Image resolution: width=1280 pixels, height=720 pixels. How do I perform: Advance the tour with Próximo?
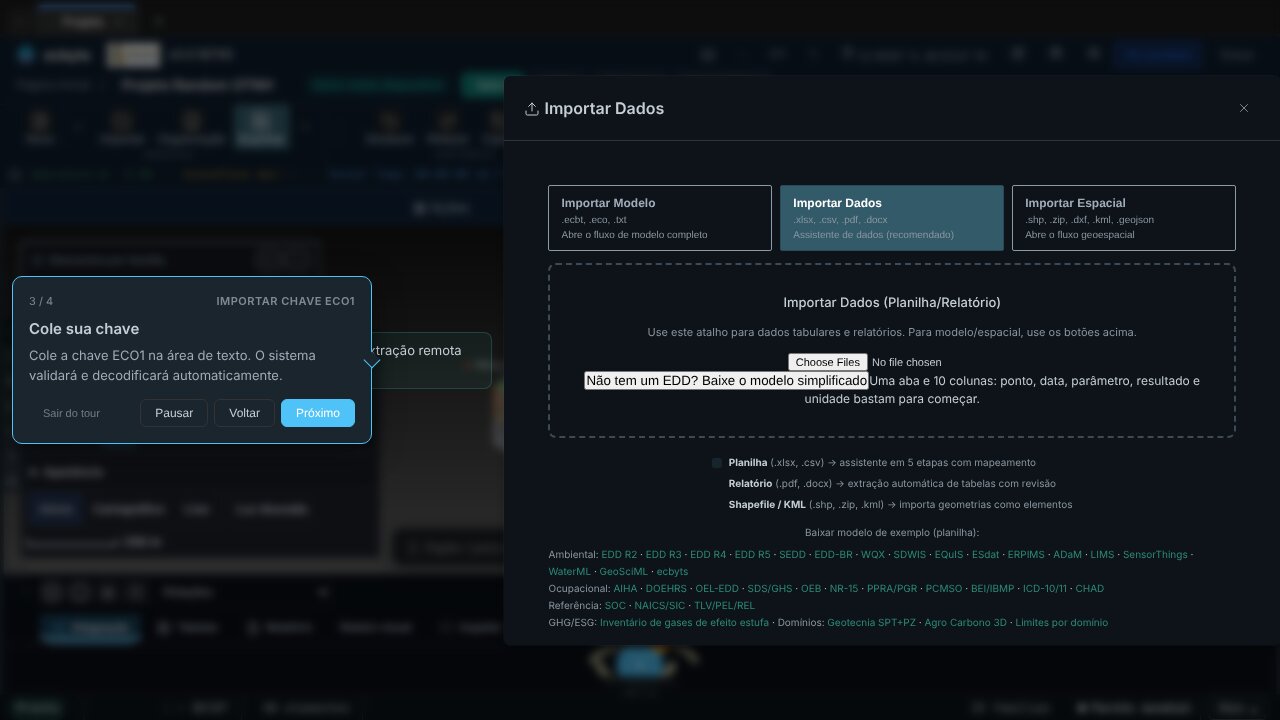pos(318,413)
